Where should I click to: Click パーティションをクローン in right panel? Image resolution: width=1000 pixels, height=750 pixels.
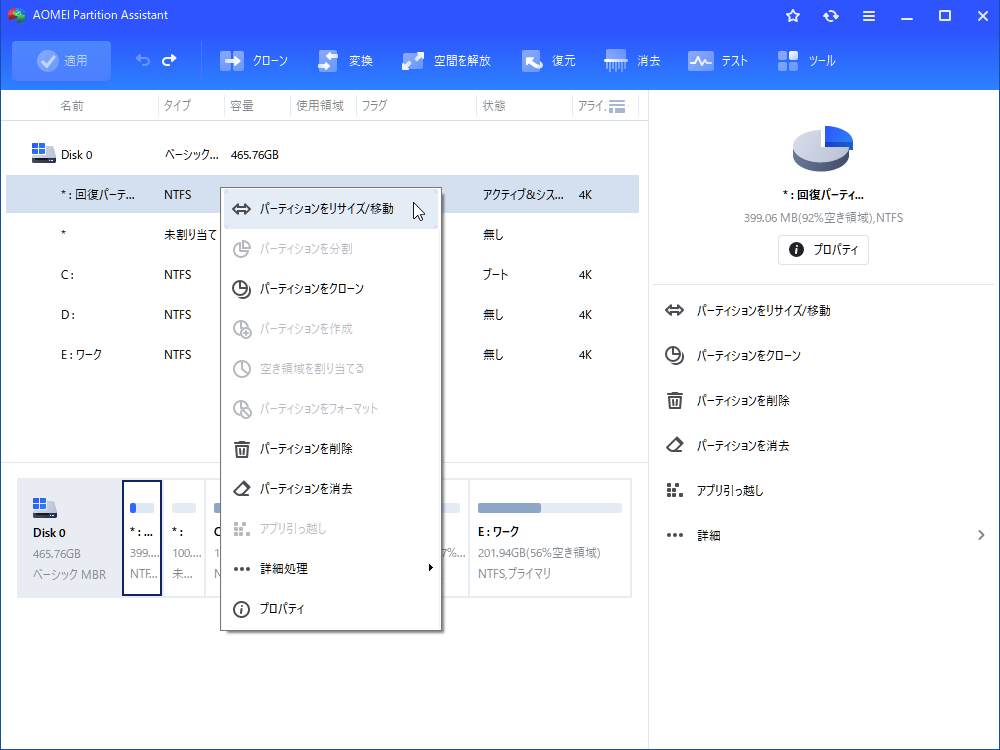click(x=749, y=356)
